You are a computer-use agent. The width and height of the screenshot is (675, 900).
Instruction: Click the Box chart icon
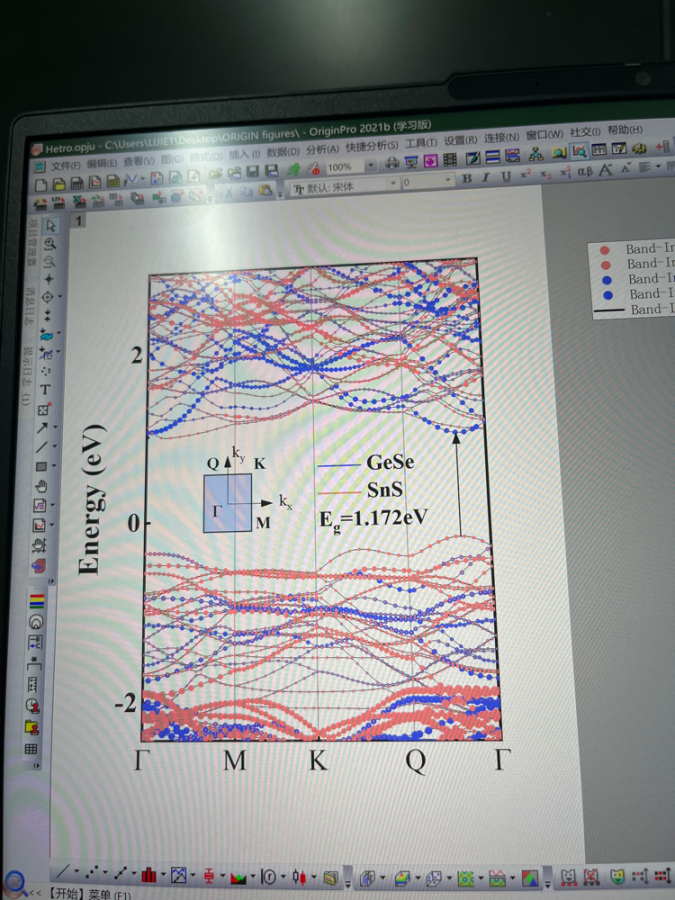tap(209, 876)
